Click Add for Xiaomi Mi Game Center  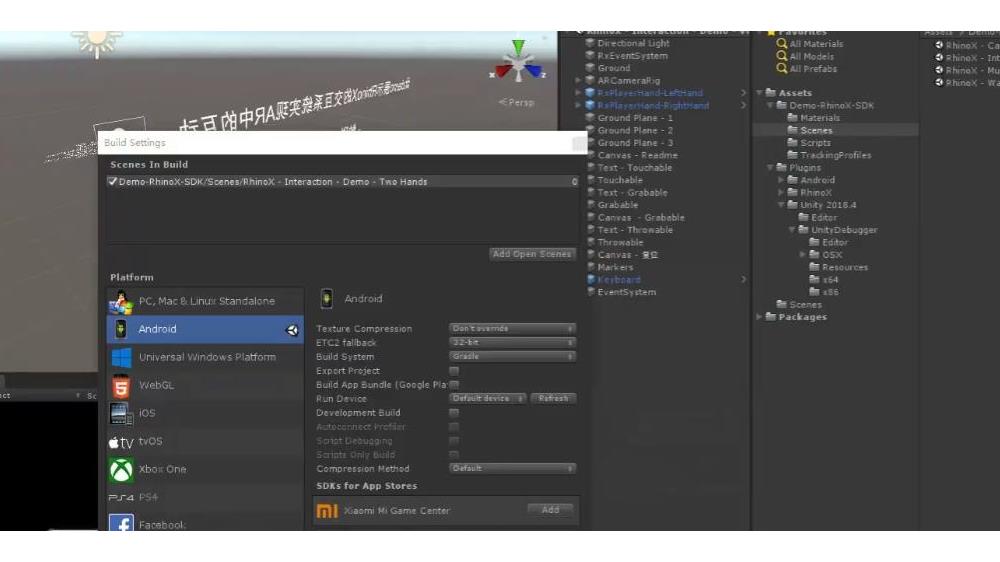[550, 510]
